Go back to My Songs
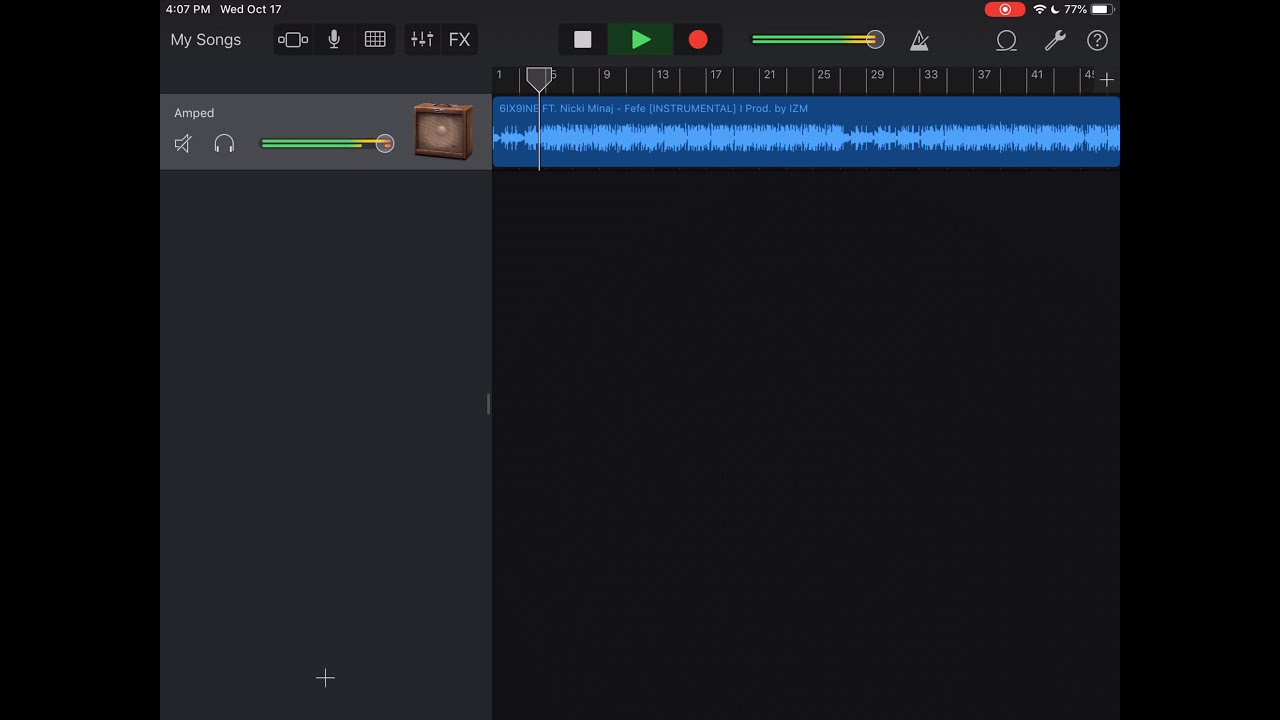This screenshot has width=1280, height=720. 205,40
